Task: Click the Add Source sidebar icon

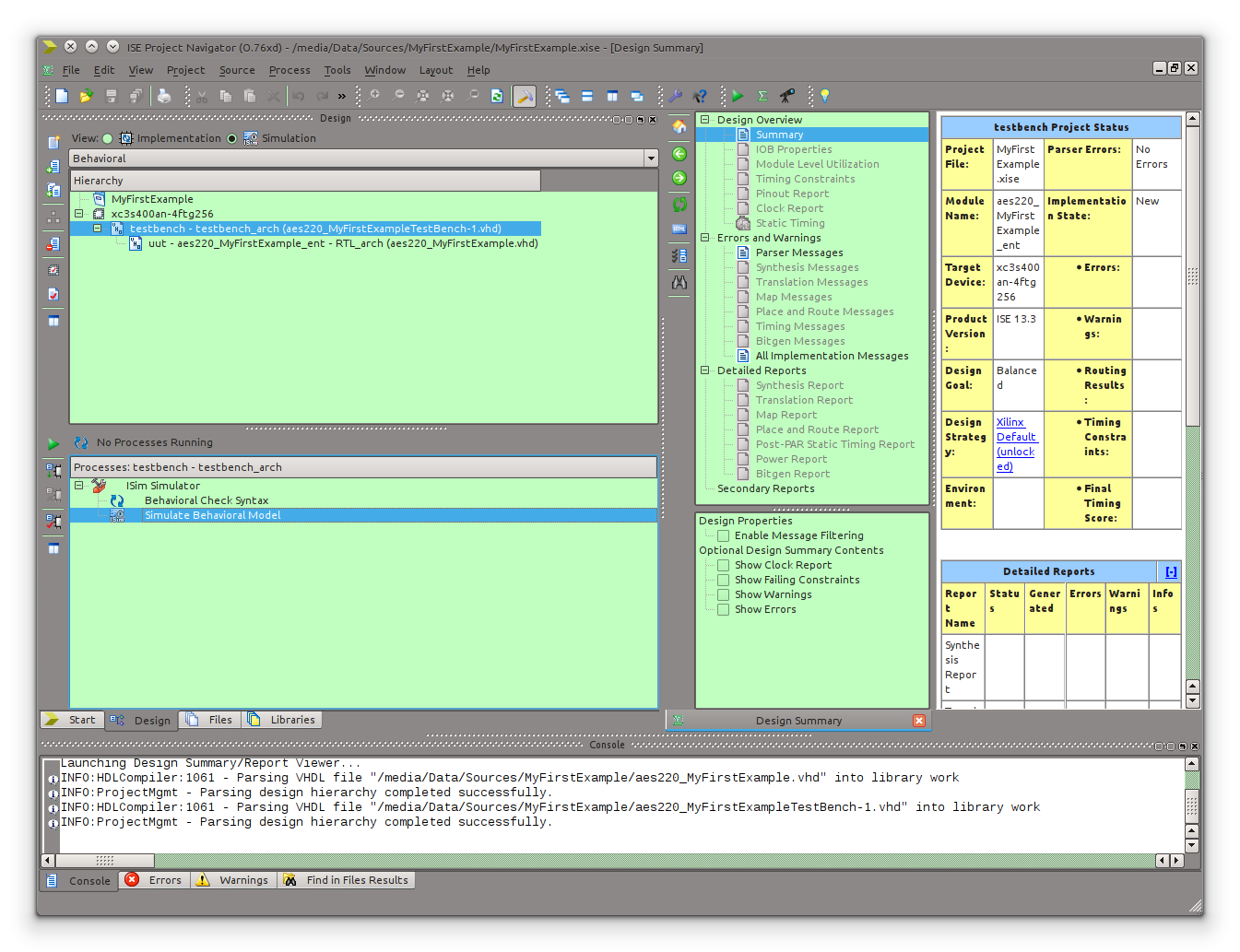Action: [x=53, y=166]
